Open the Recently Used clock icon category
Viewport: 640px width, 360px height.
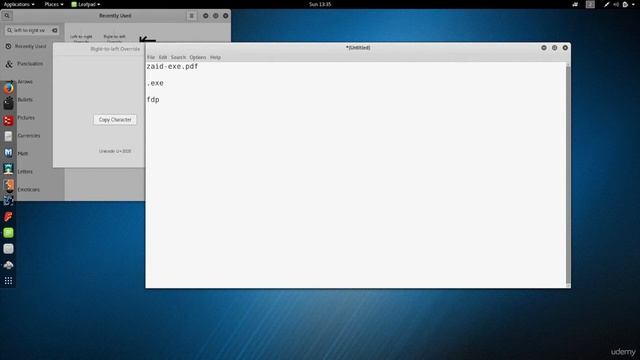[8, 47]
